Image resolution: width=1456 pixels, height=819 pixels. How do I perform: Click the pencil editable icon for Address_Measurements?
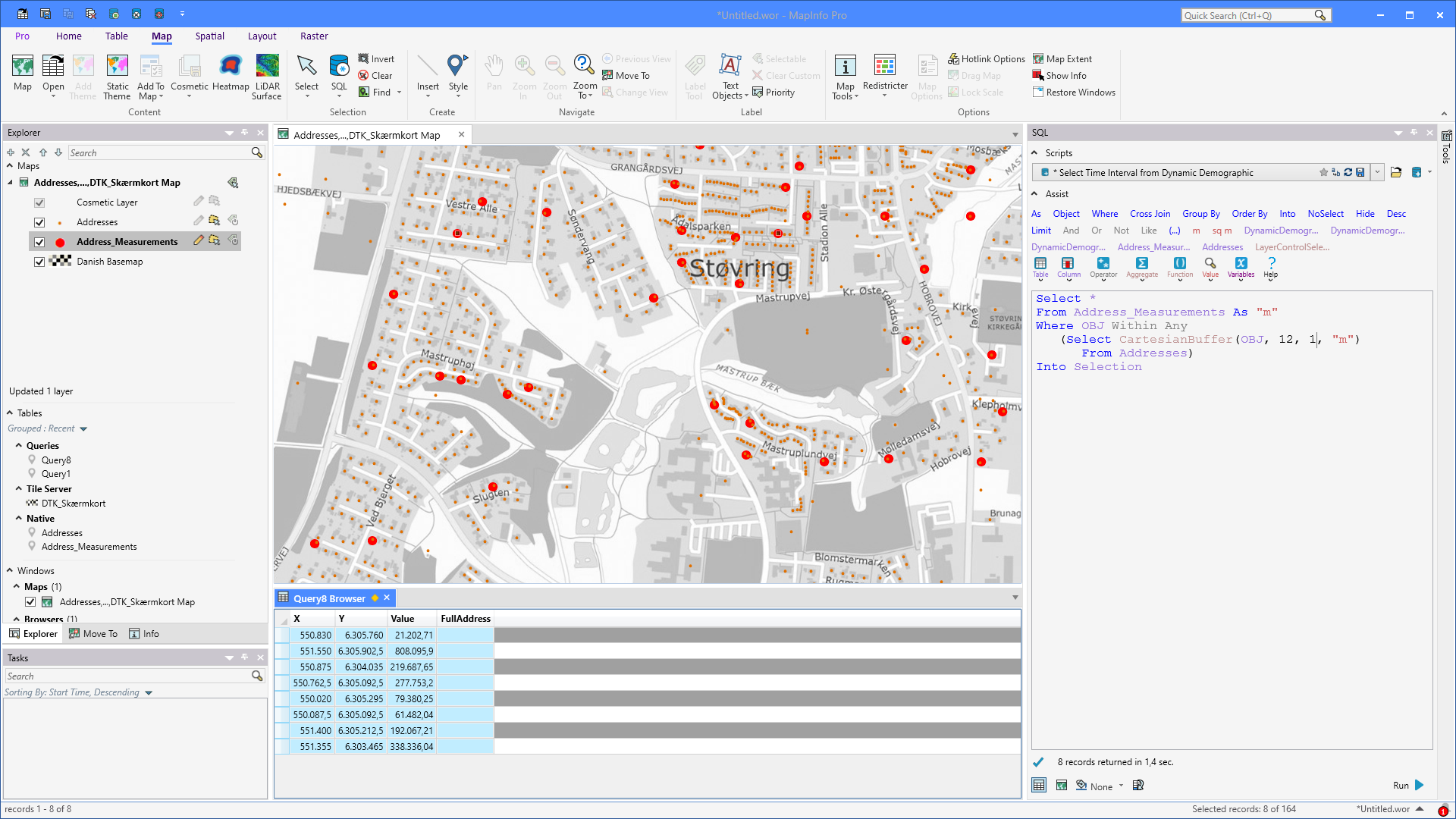click(198, 240)
